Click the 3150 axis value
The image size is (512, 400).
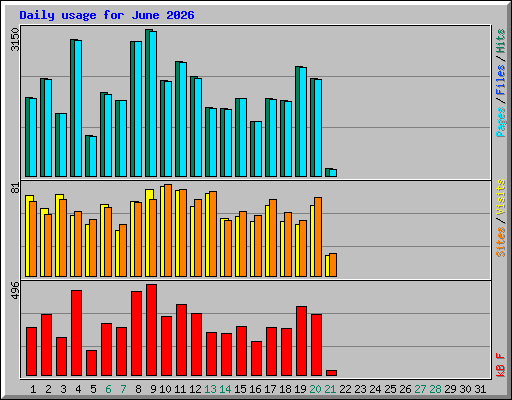(15, 39)
